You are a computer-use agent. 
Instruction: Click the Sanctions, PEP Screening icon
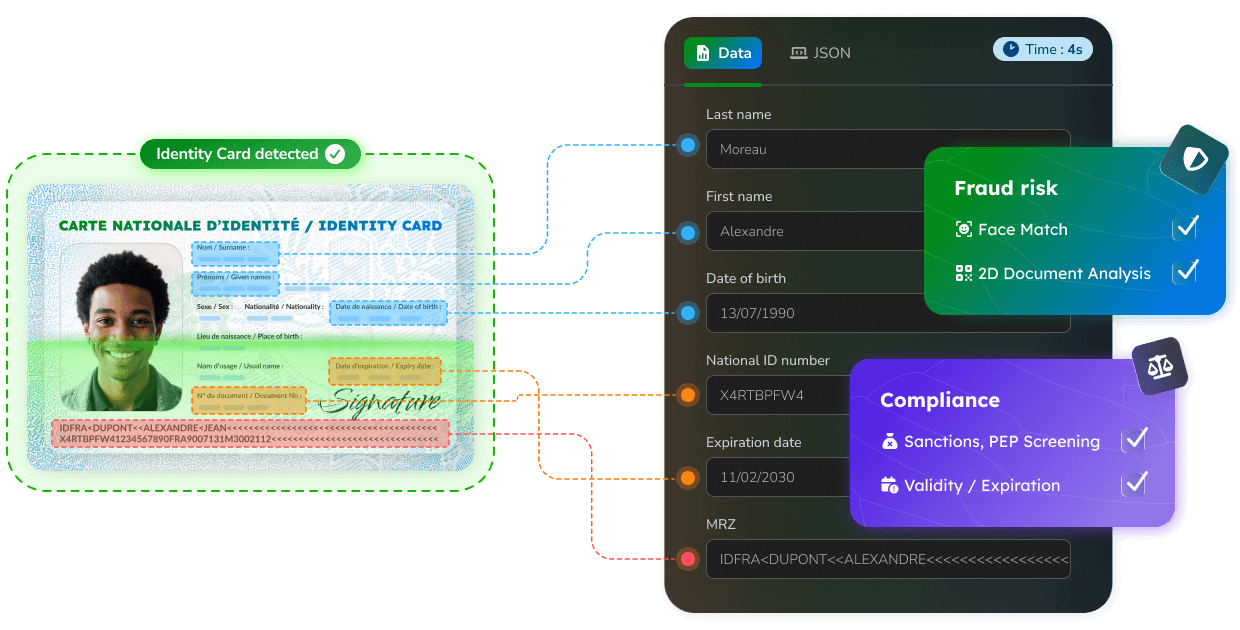click(x=889, y=441)
